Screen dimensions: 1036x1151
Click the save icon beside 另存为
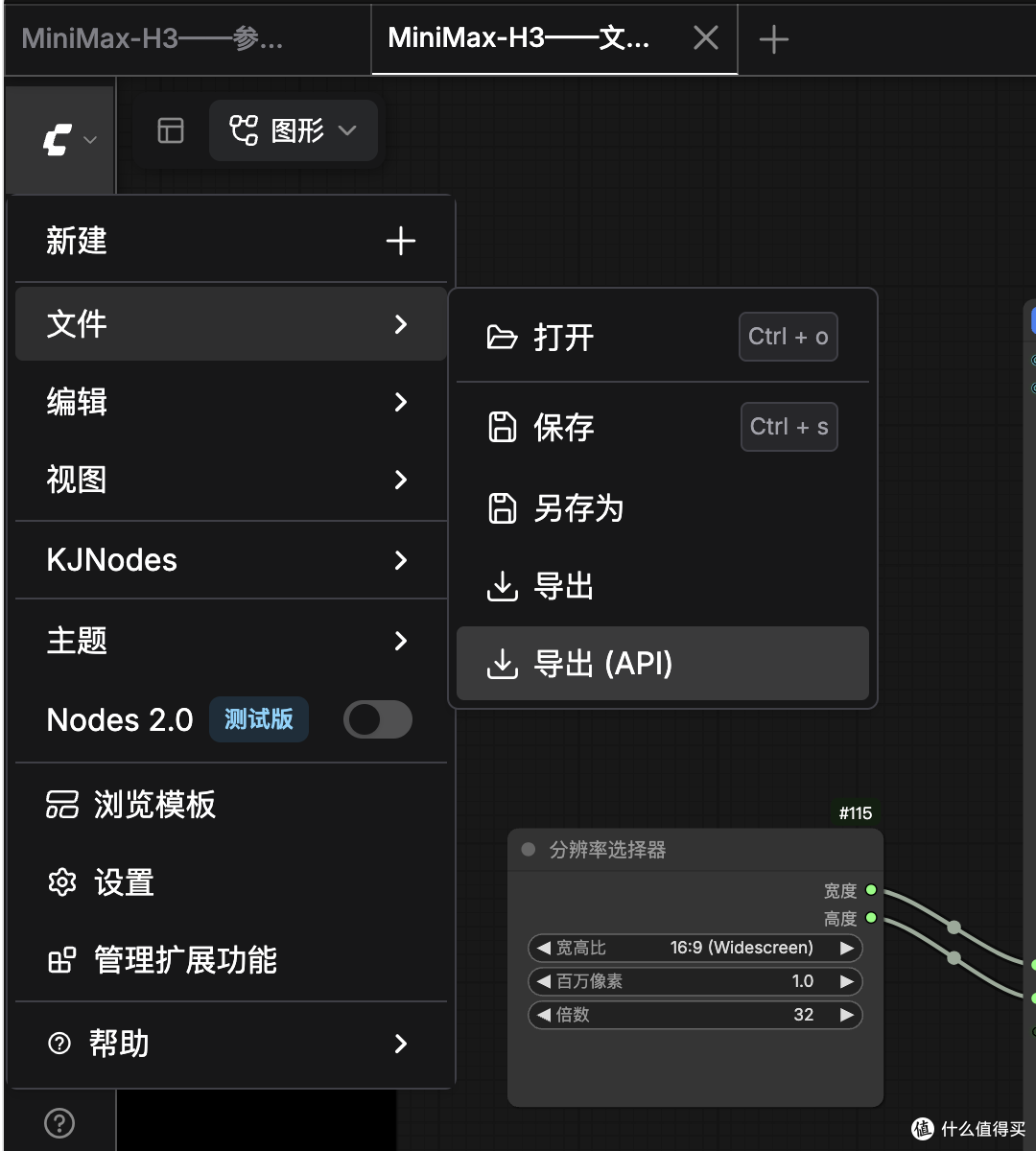503,508
